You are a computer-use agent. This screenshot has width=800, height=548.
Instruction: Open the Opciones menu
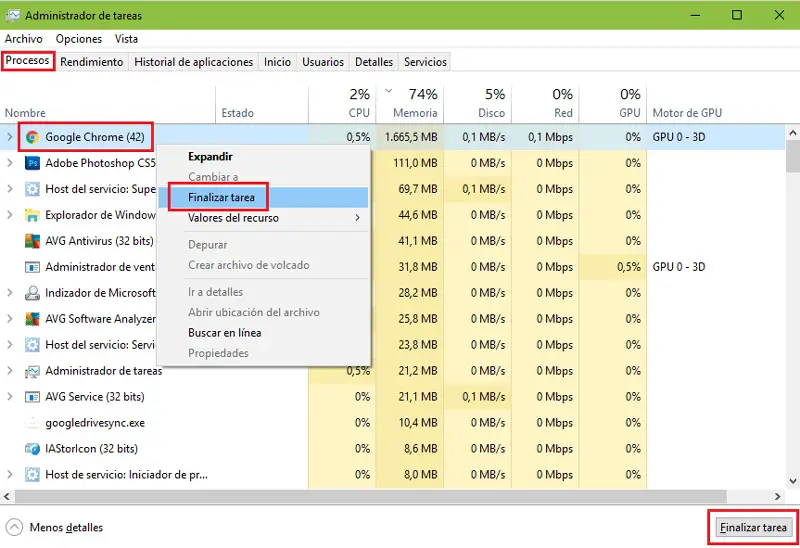79,39
